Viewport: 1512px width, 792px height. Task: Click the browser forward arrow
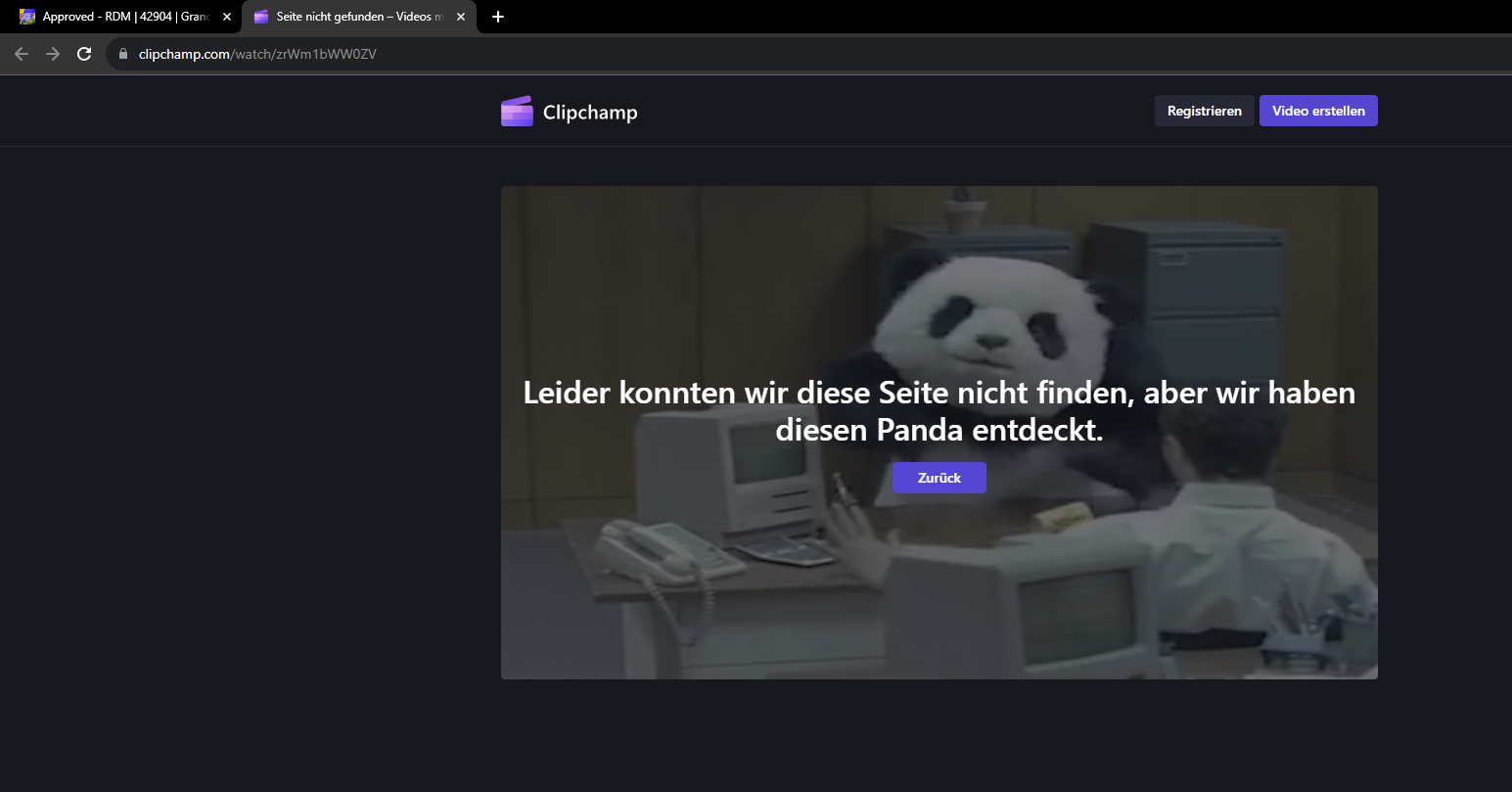[x=53, y=54]
